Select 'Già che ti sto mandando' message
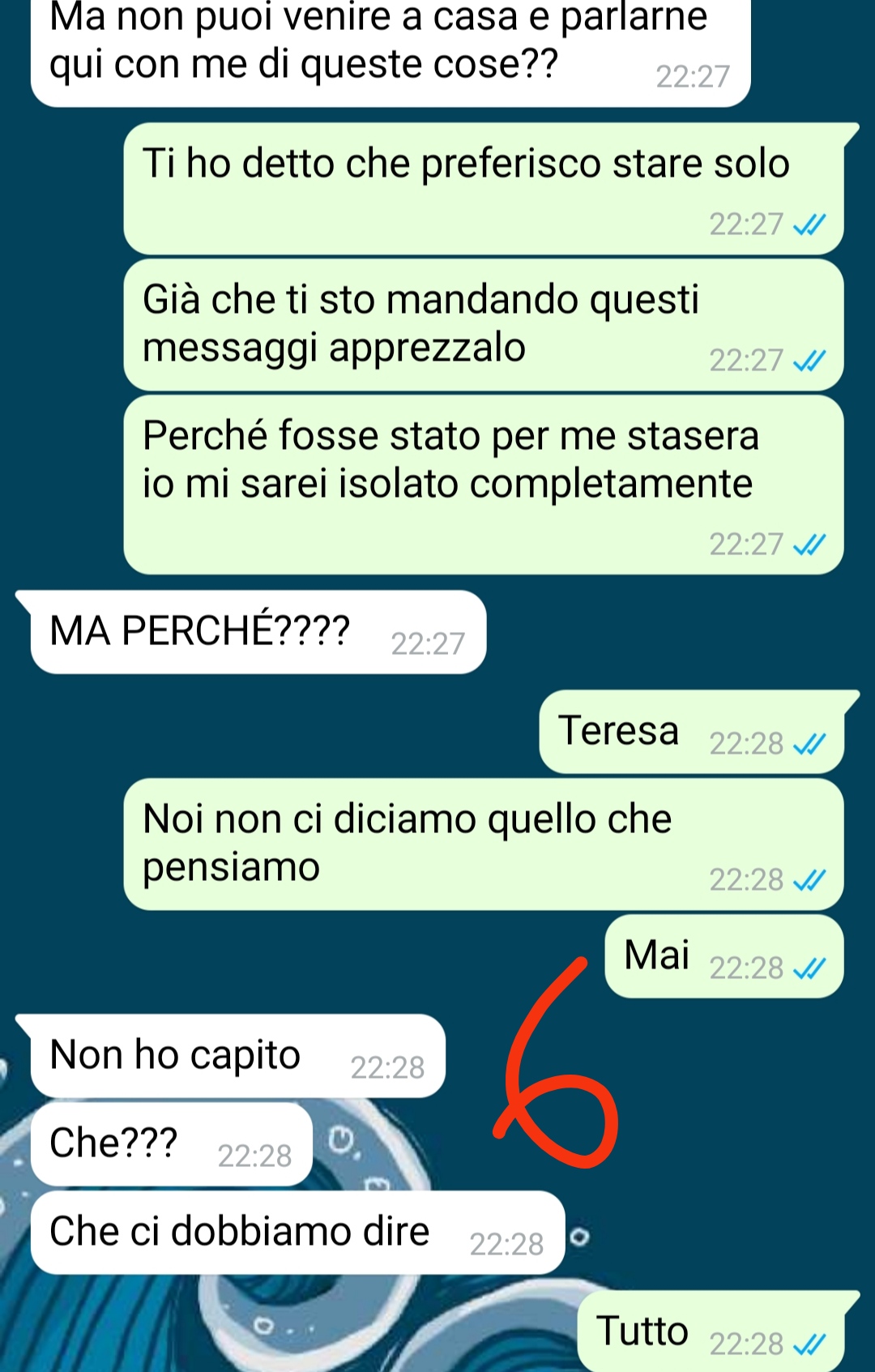Screen dimensions: 875x1372 484,325
